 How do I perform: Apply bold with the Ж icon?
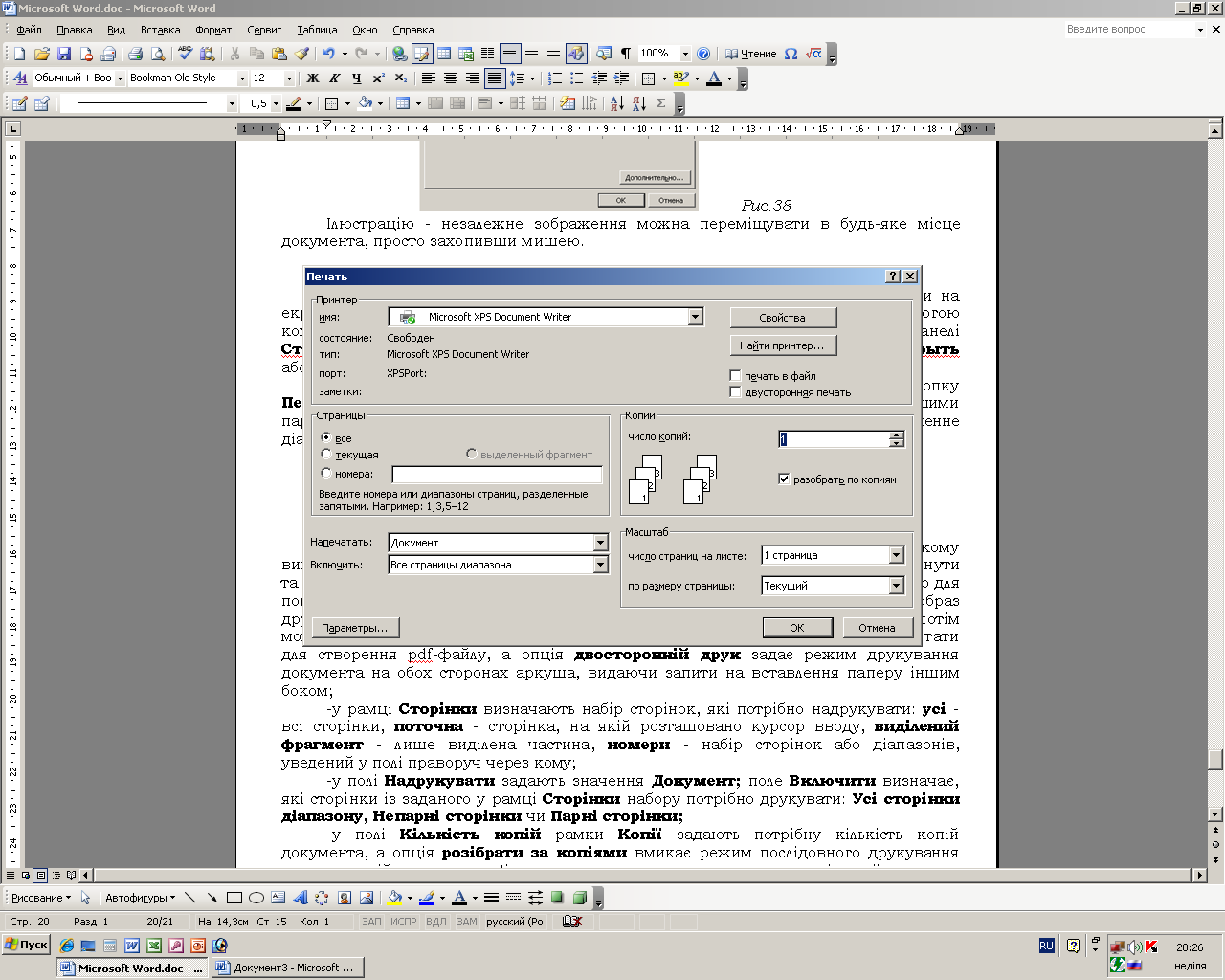[x=312, y=78]
